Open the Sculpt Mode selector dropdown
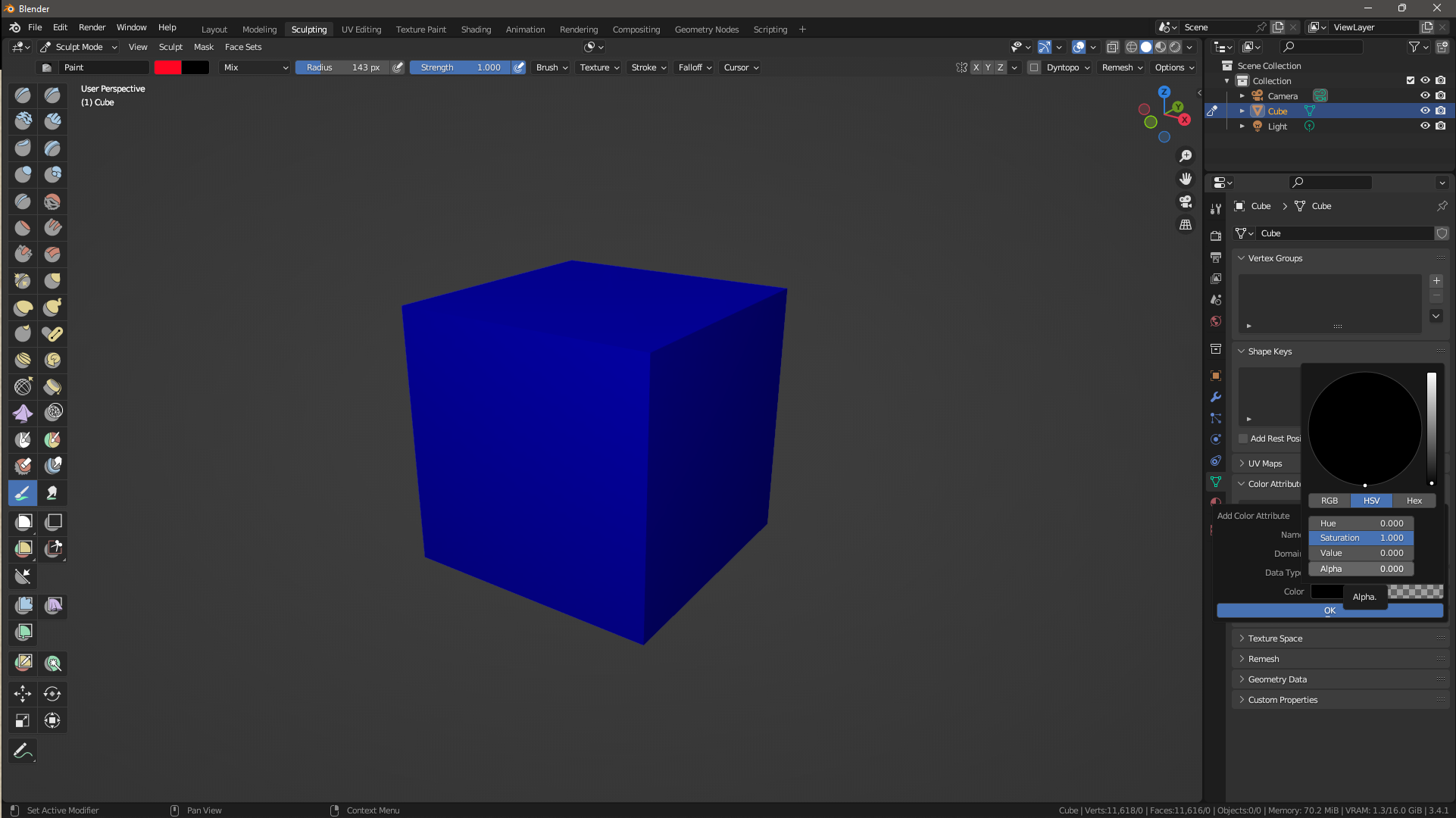The height and width of the screenshot is (818, 1456). (79, 47)
